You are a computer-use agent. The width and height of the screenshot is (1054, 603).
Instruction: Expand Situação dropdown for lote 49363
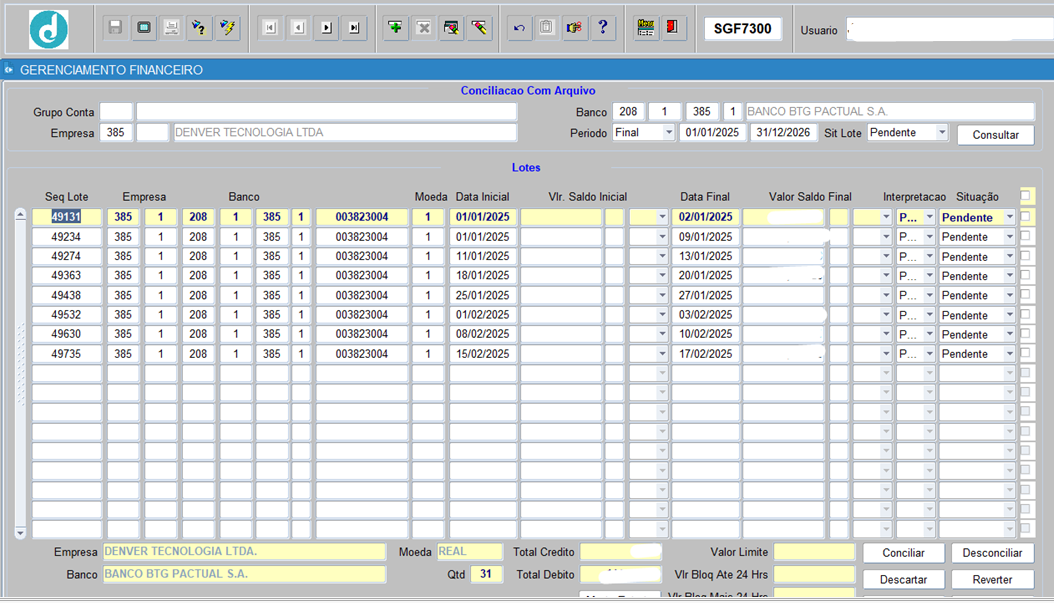pos(1010,276)
